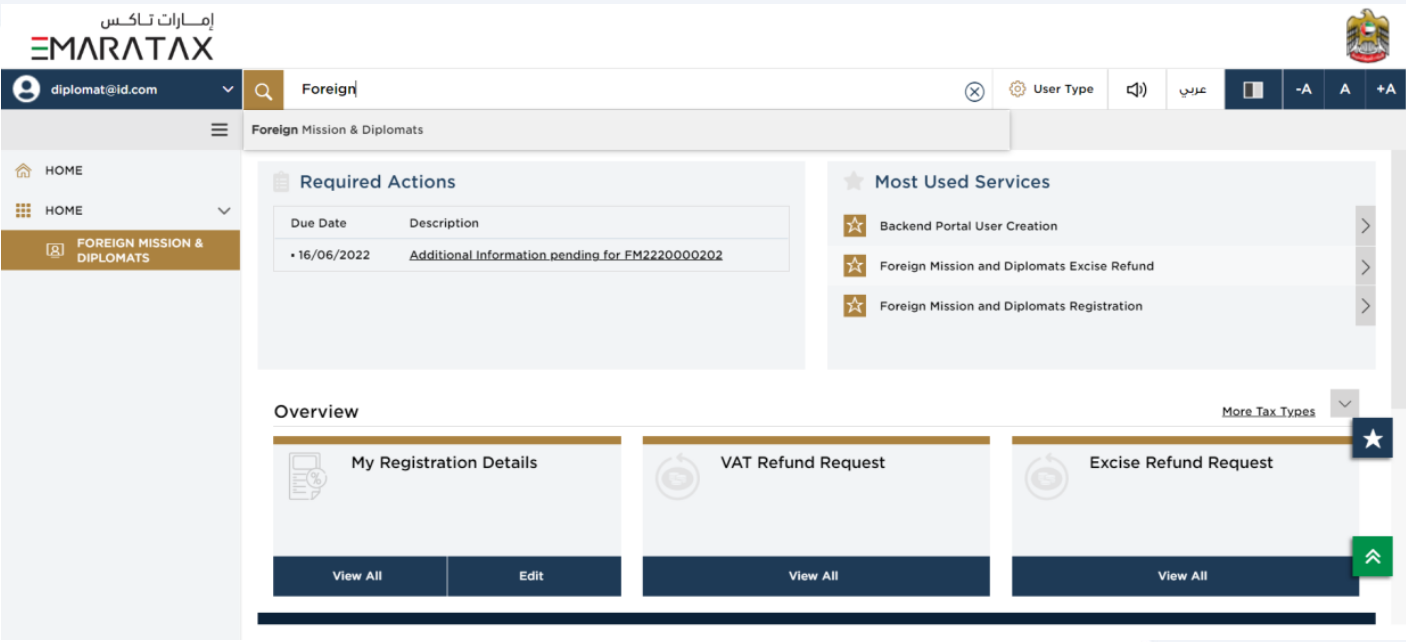Select Foreign Mission & Diplomats sidebar item

click(x=121, y=250)
